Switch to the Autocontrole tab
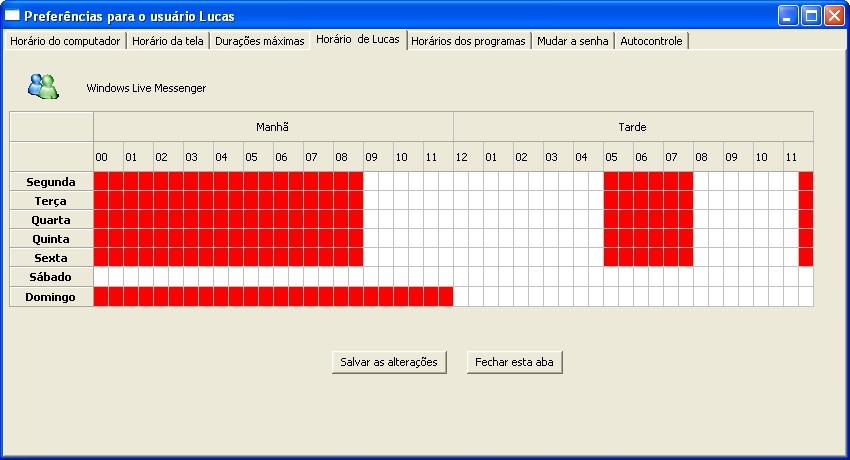This screenshot has width=850, height=460. tap(651, 41)
